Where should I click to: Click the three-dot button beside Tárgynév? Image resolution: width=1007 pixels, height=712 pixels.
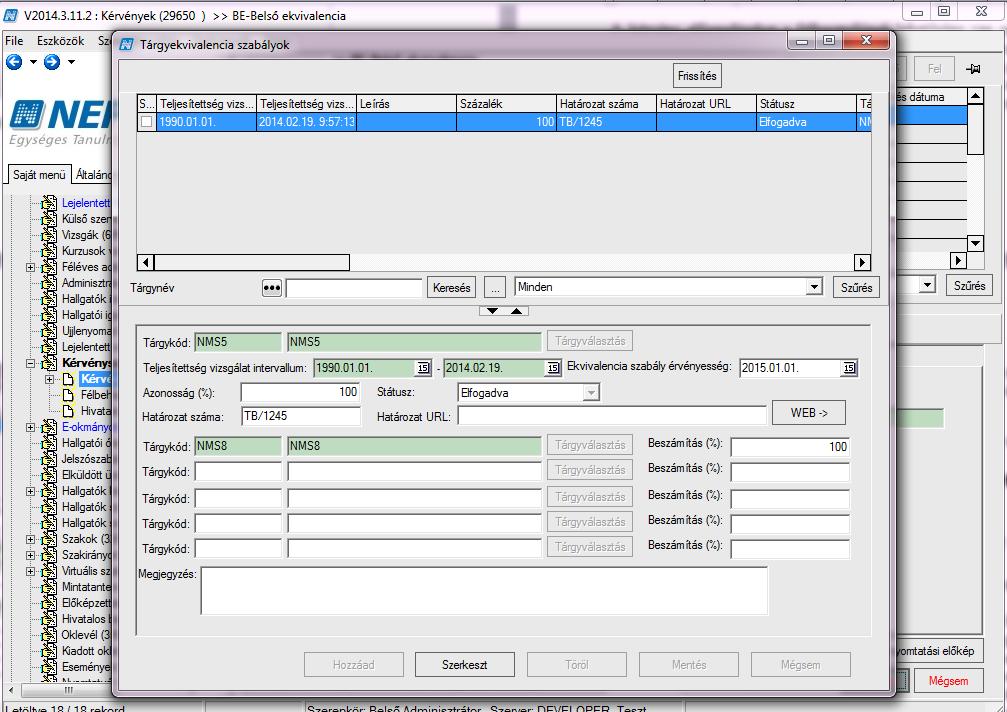(x=272, y=288)
